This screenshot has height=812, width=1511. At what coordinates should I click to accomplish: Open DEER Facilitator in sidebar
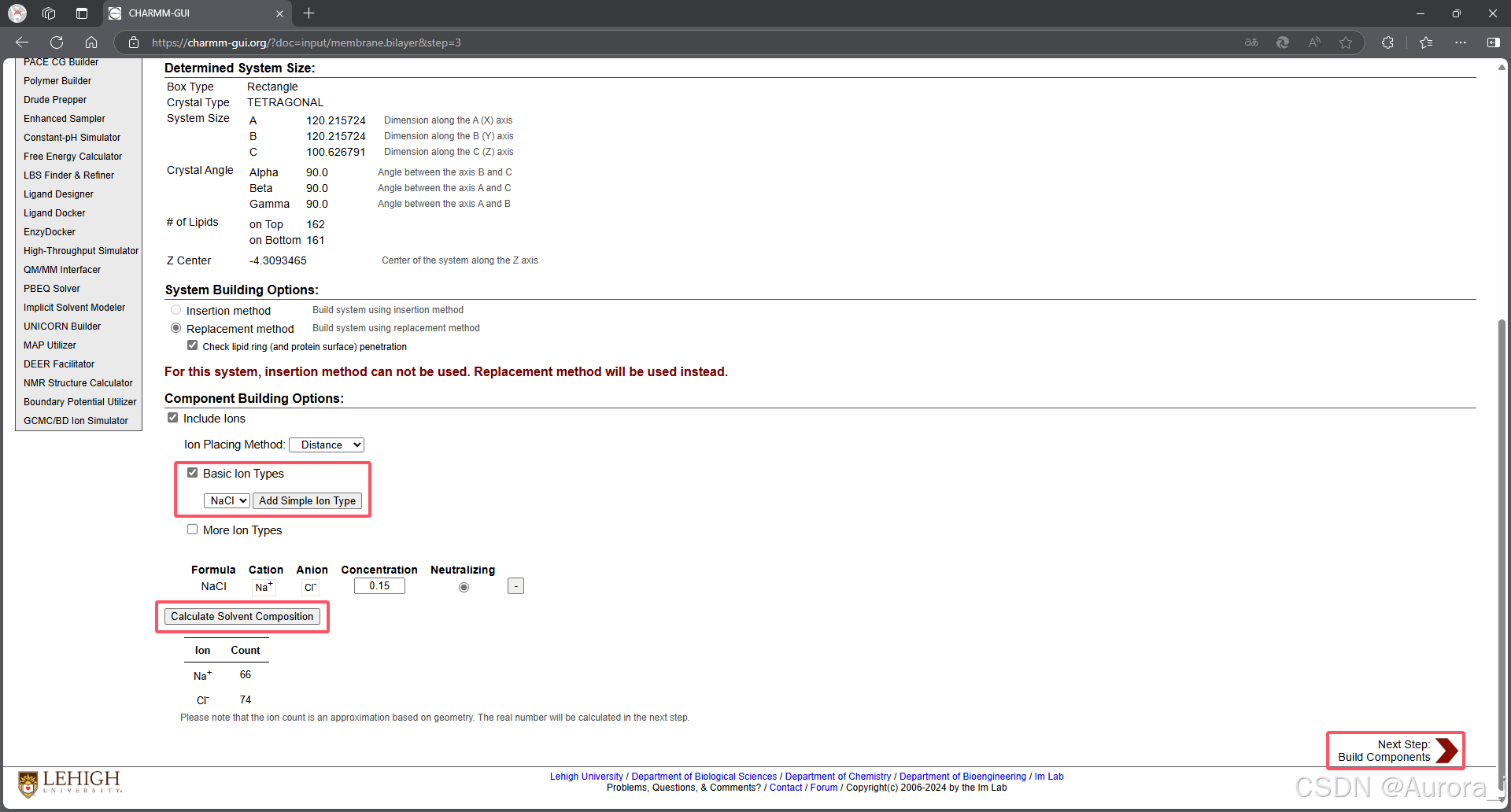[59, 364]
